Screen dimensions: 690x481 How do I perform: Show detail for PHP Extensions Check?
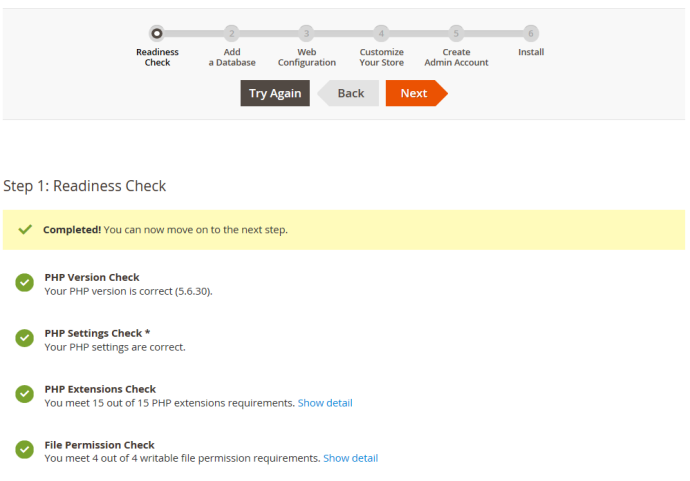pos(325,403)
